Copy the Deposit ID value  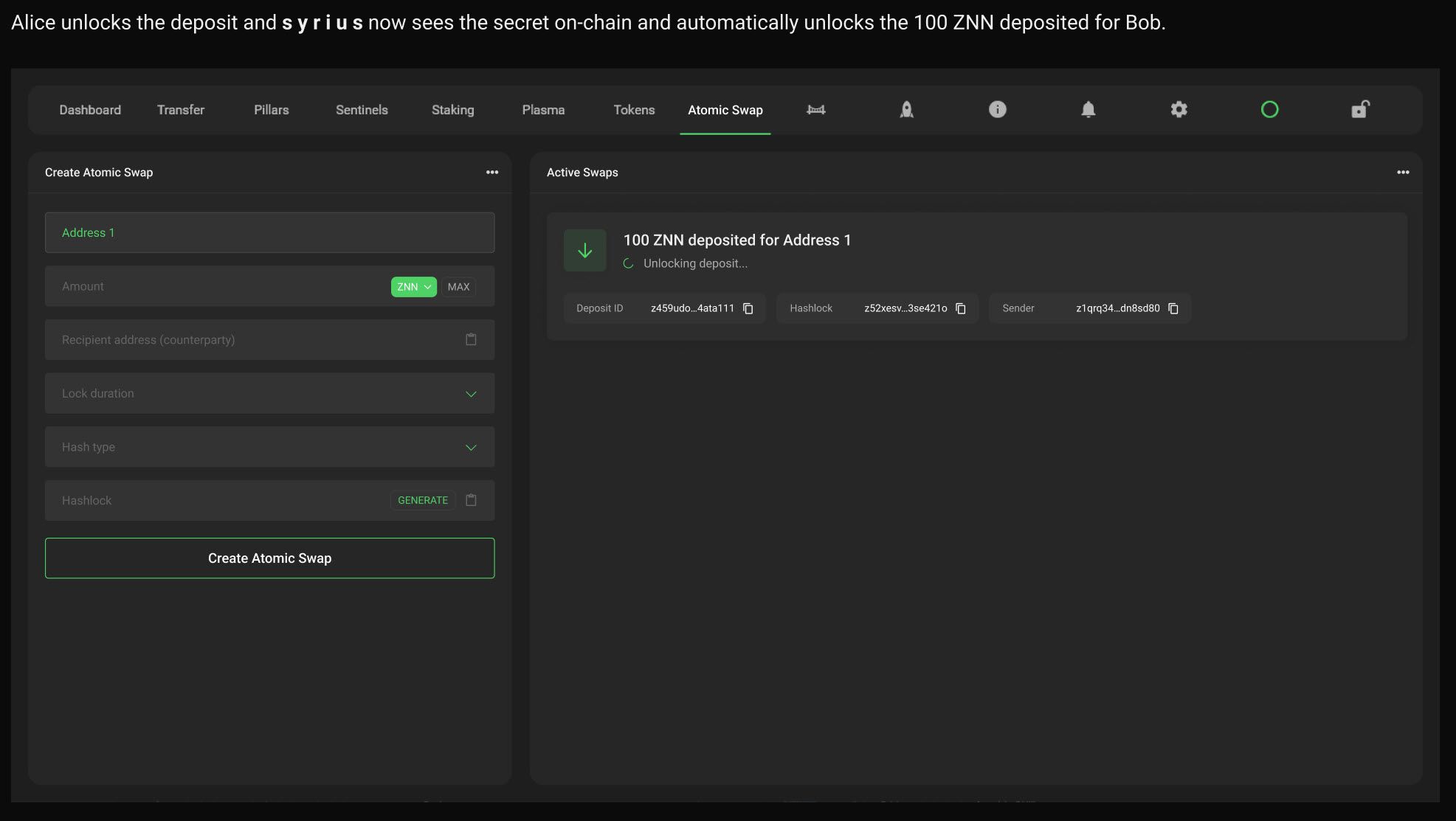[748, 308]
